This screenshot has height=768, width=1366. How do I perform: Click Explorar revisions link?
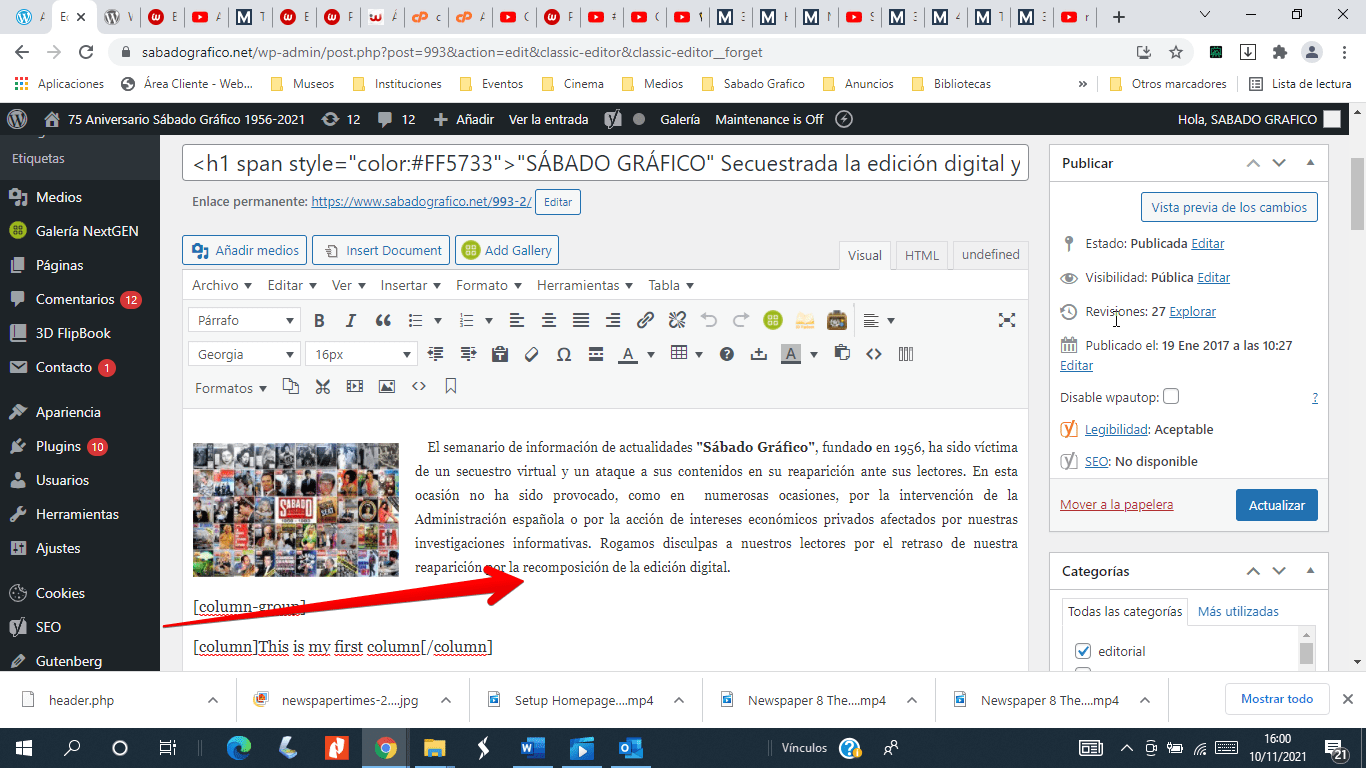click(1193, 311)
